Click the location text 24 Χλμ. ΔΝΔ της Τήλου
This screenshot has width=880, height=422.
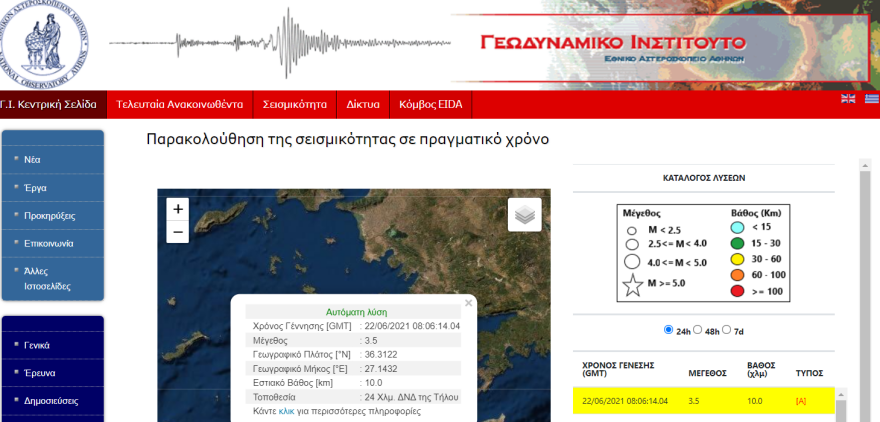tap(412, 397)
